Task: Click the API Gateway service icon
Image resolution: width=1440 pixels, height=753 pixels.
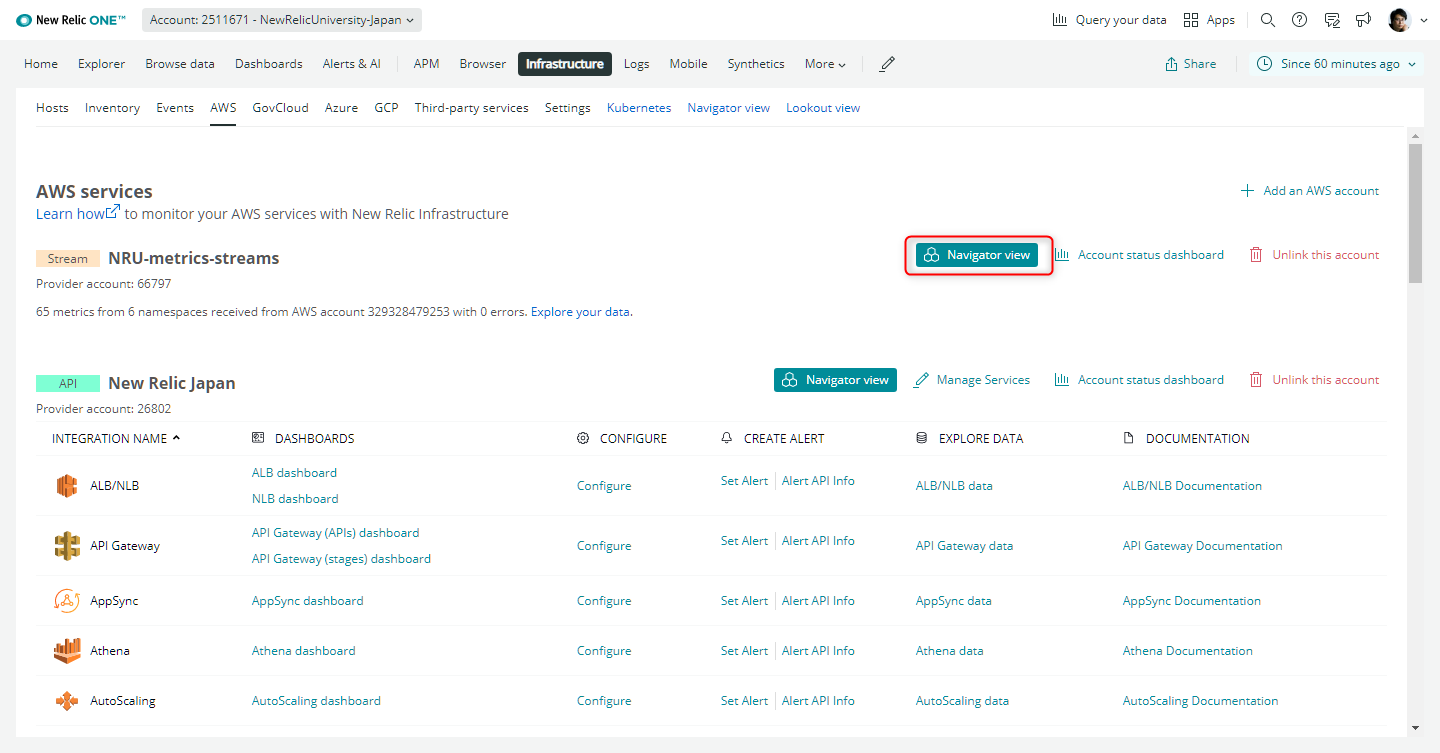Action: click(x=67, y=546)
